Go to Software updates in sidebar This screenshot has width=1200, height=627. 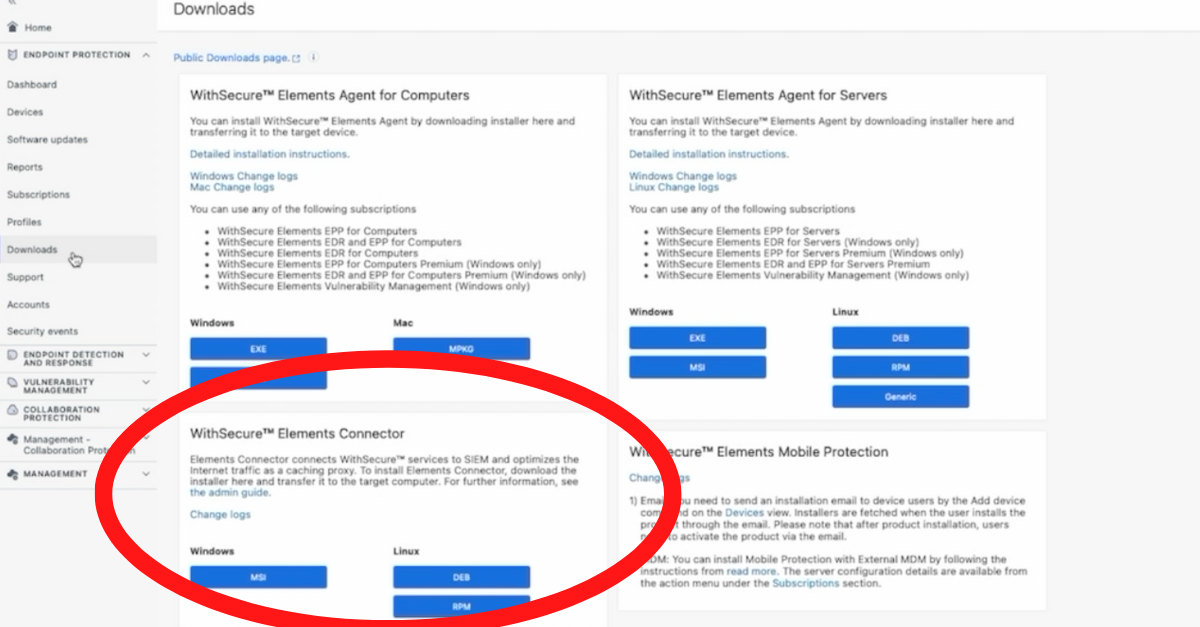pos(47,140)
